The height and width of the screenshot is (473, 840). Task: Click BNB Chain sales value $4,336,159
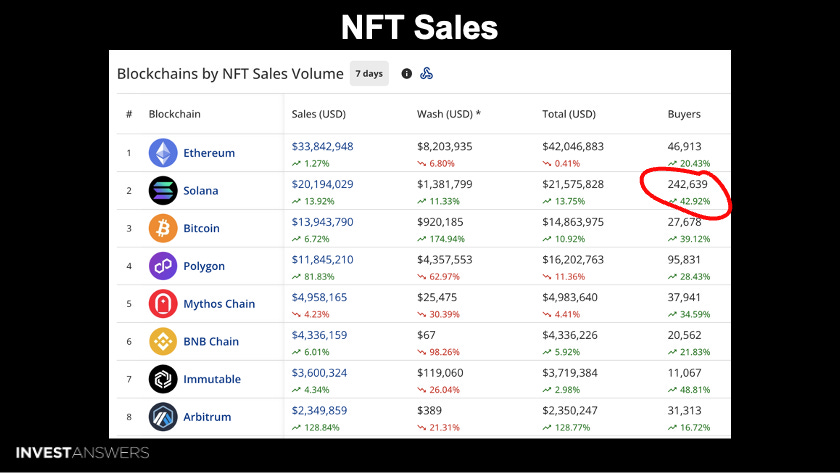pos(319,335)
